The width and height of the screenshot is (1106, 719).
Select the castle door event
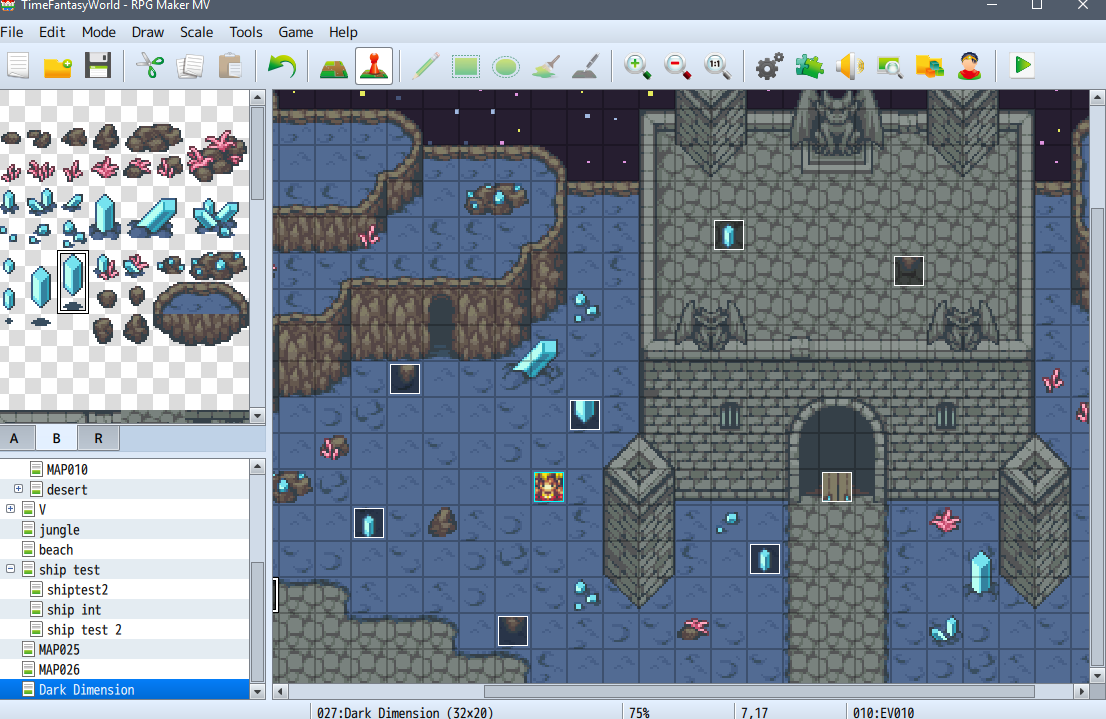pos(837,486)
